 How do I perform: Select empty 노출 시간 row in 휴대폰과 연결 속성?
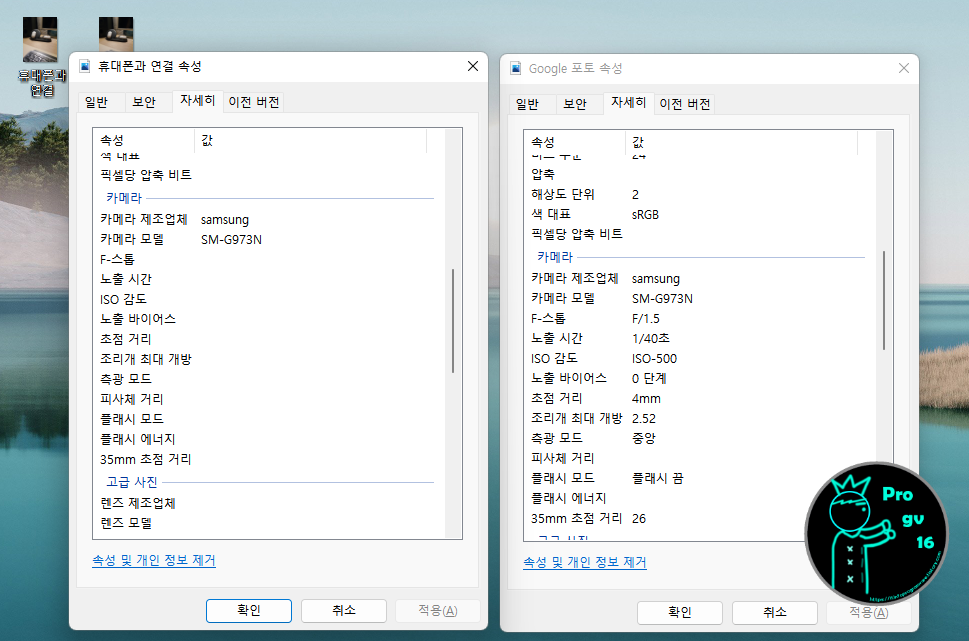[267, 279]
